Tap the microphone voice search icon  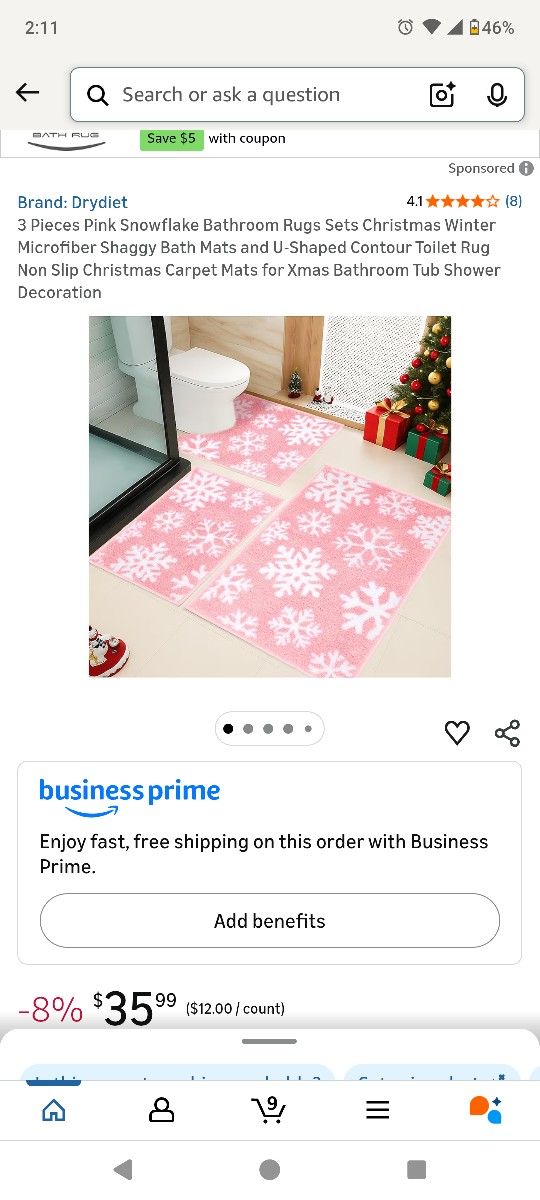point(497,95)
